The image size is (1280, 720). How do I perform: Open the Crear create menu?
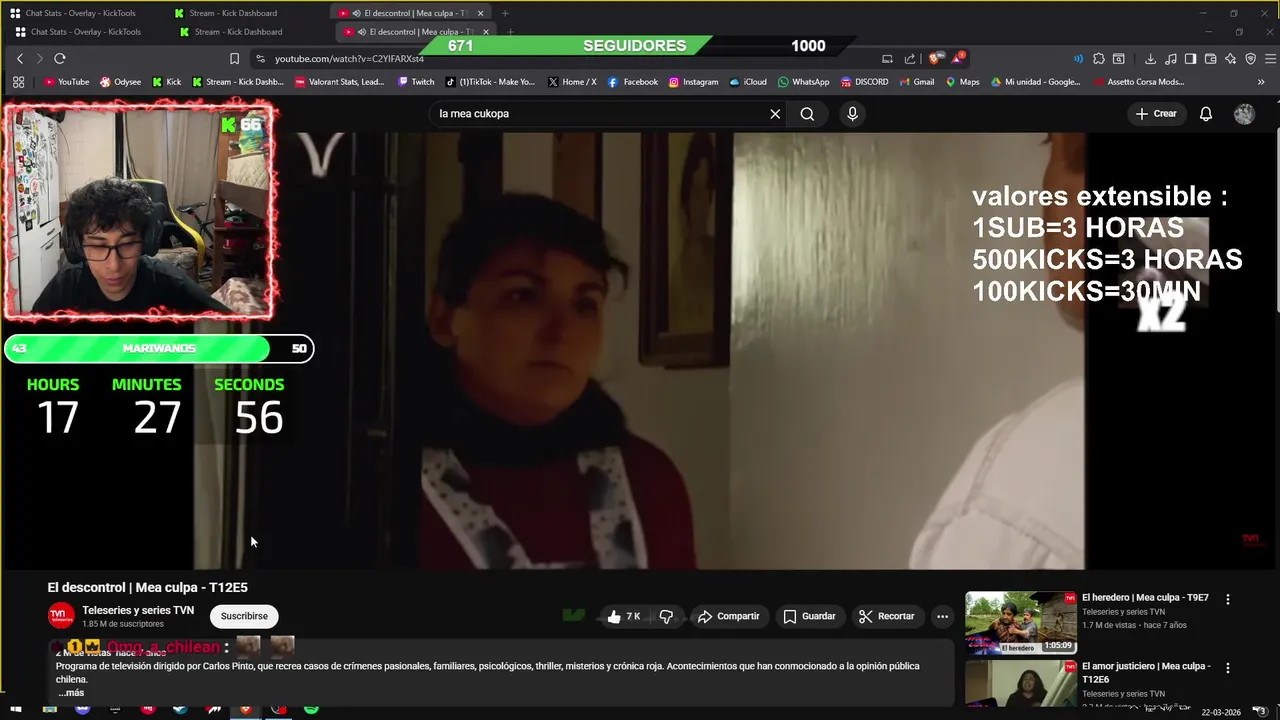coord(1156,114)
